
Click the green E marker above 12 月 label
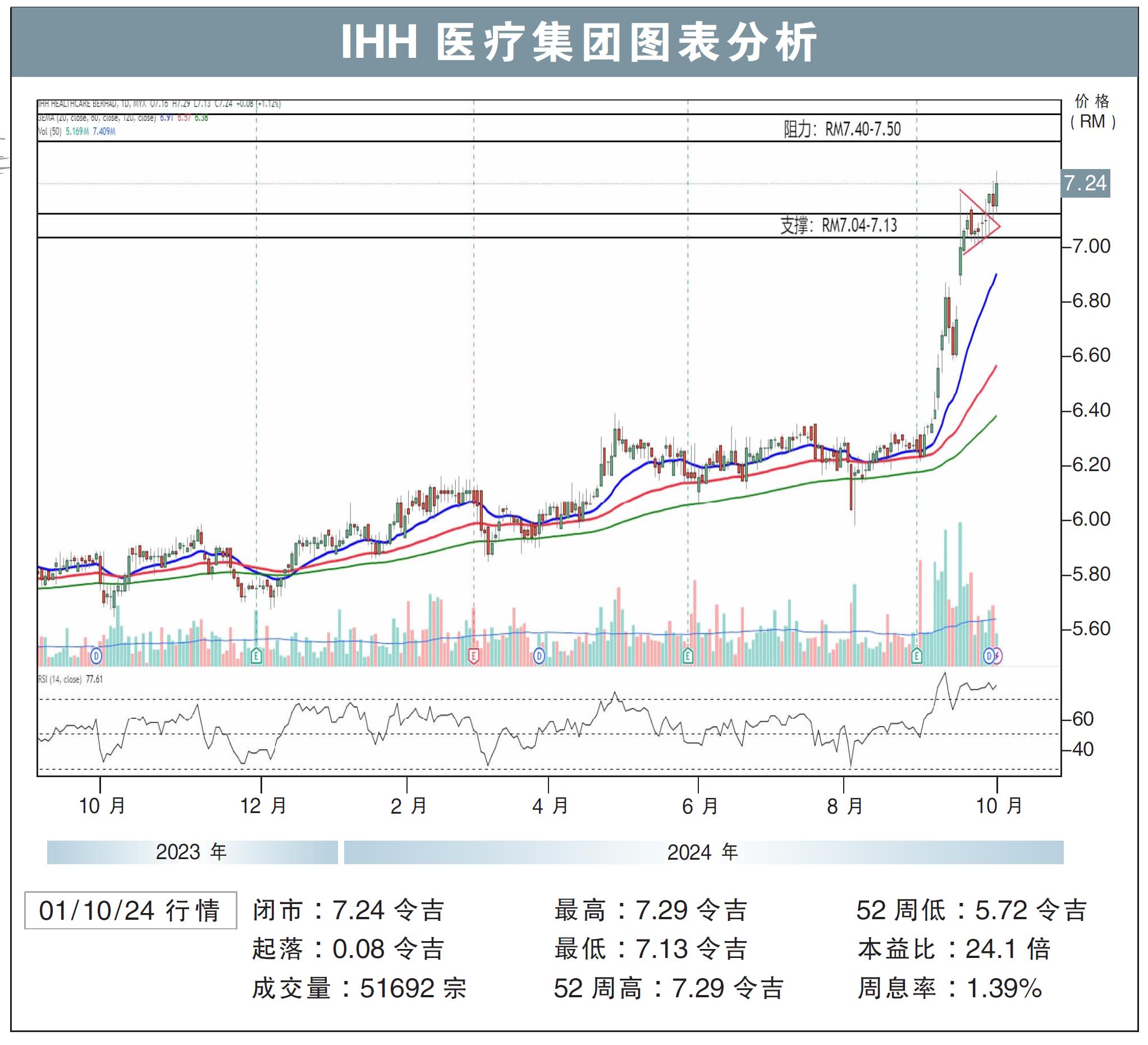tap(256, 656)
